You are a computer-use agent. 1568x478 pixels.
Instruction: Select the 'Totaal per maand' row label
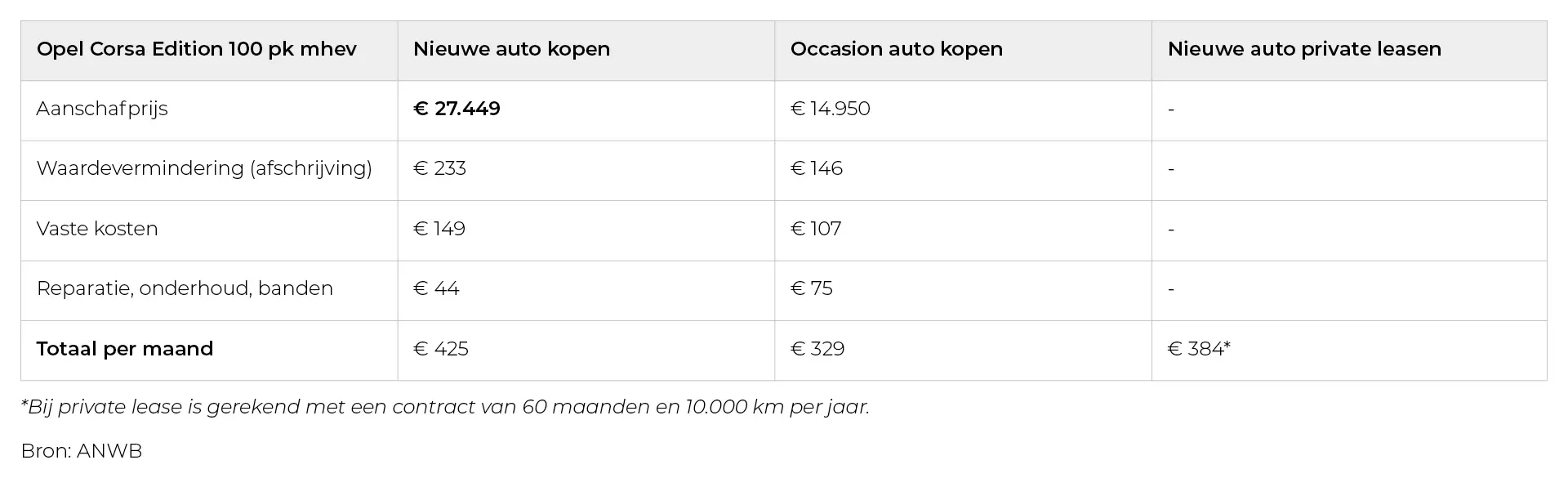[x=124, y=349]
